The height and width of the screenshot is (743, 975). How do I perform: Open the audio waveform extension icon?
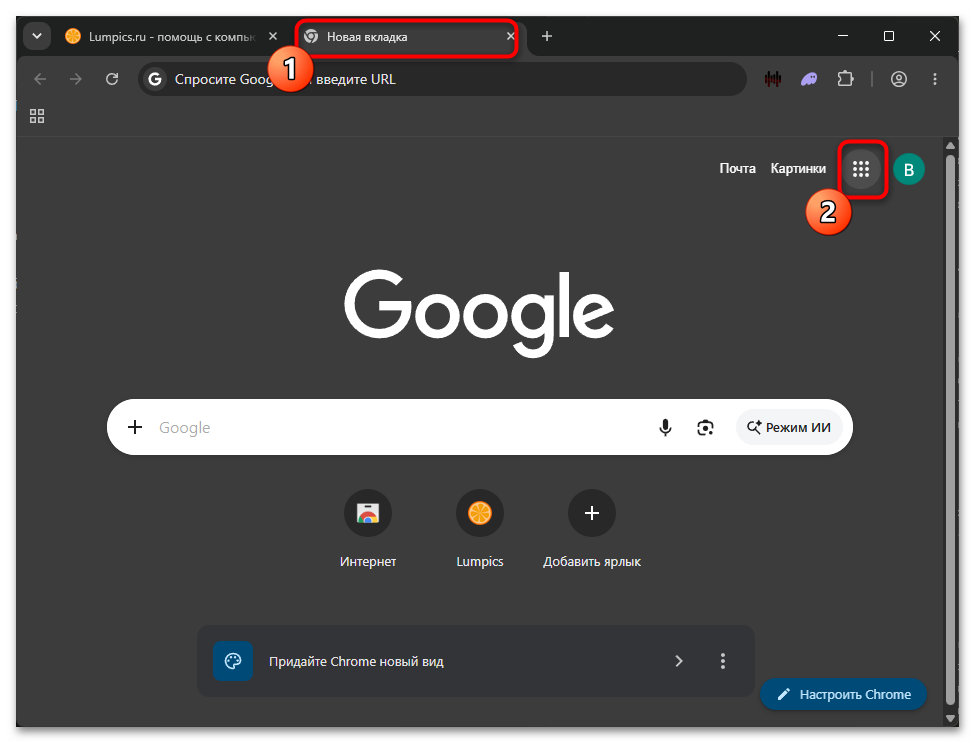point(773,79)
